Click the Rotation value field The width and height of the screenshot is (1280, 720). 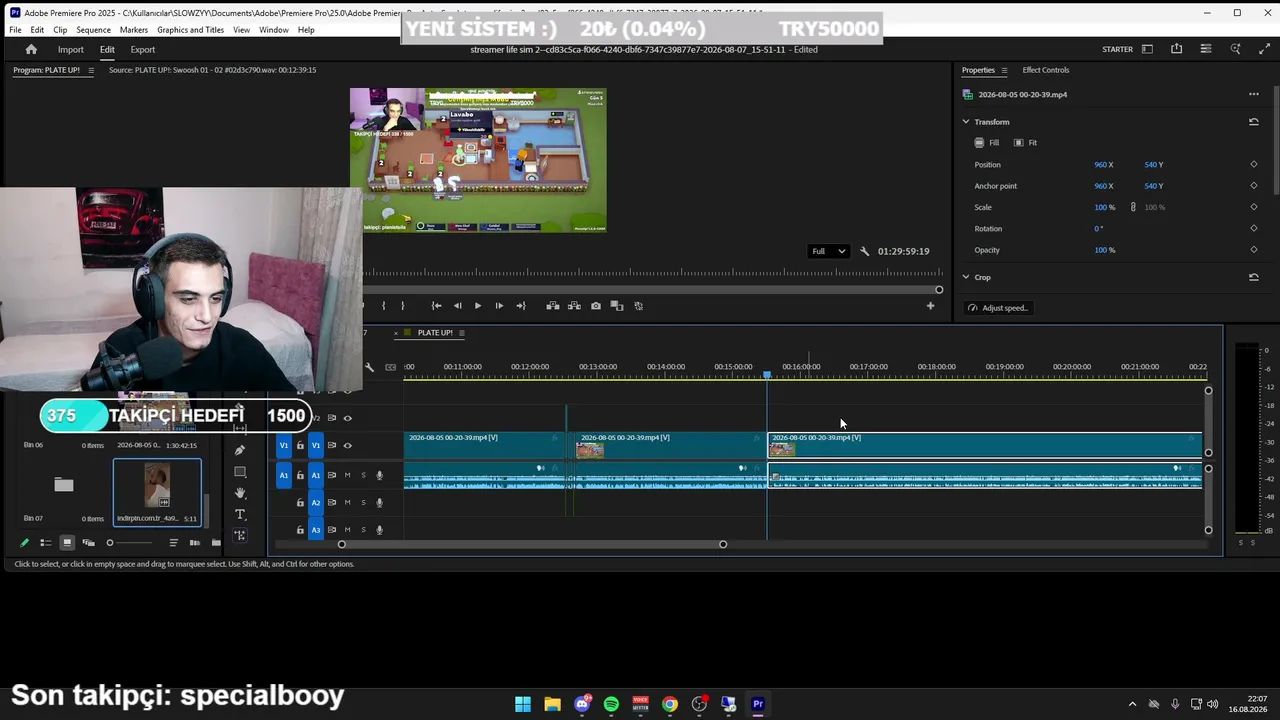point(1098,229)
